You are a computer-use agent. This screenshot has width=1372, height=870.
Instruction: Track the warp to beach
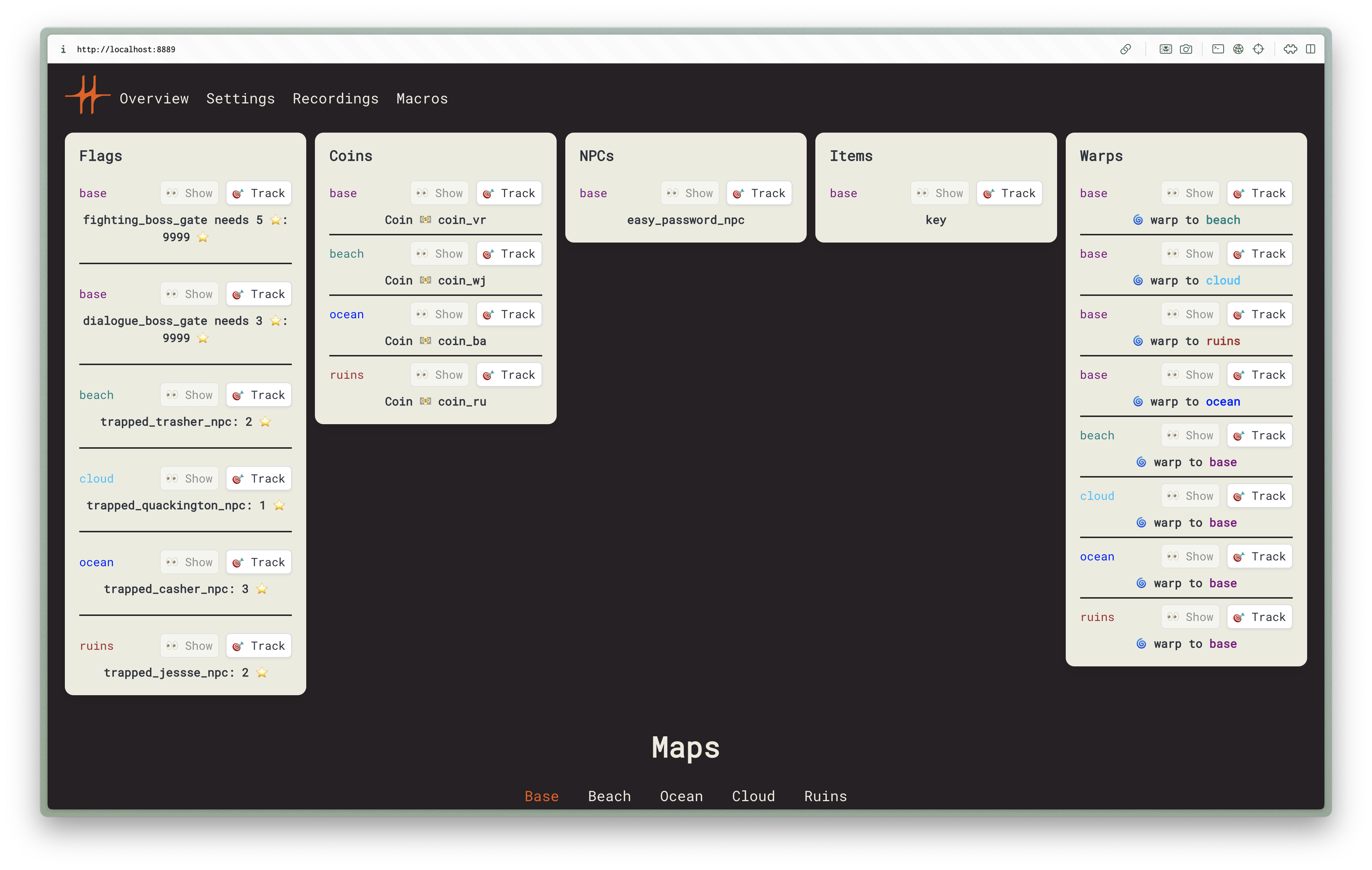[x=1259, y=193]
